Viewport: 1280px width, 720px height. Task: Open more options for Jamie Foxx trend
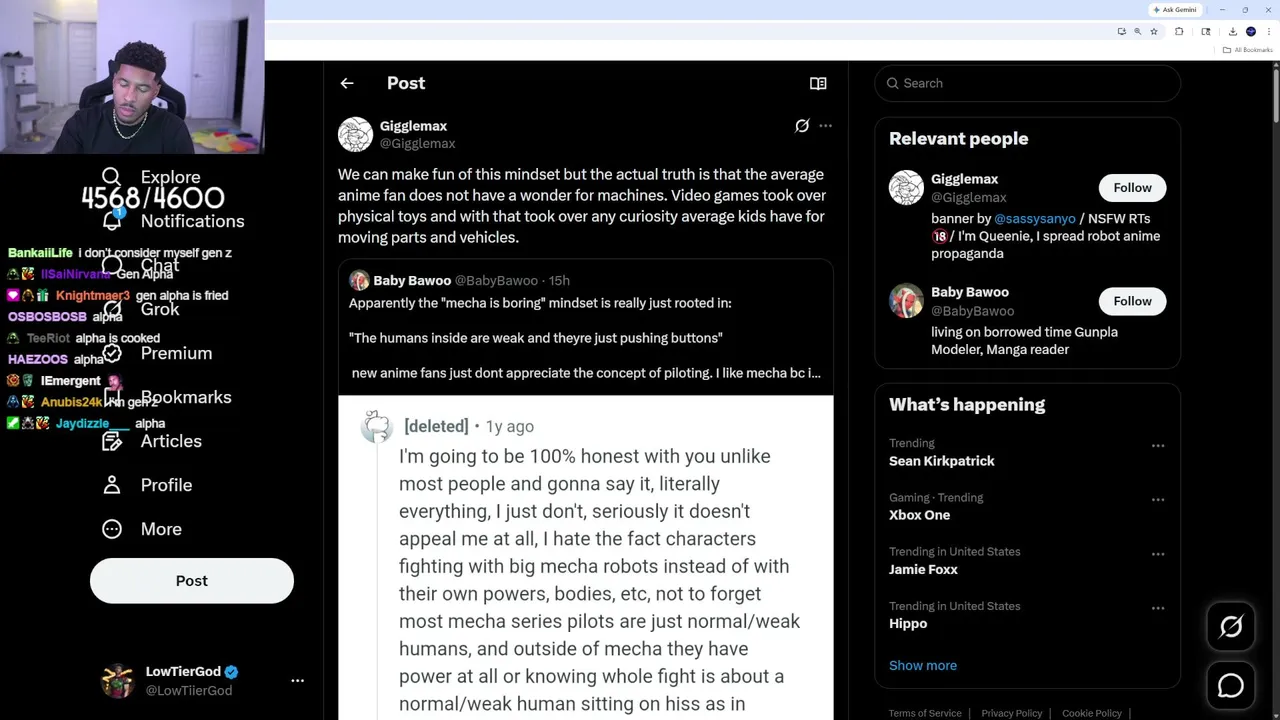pos(1158,554)
